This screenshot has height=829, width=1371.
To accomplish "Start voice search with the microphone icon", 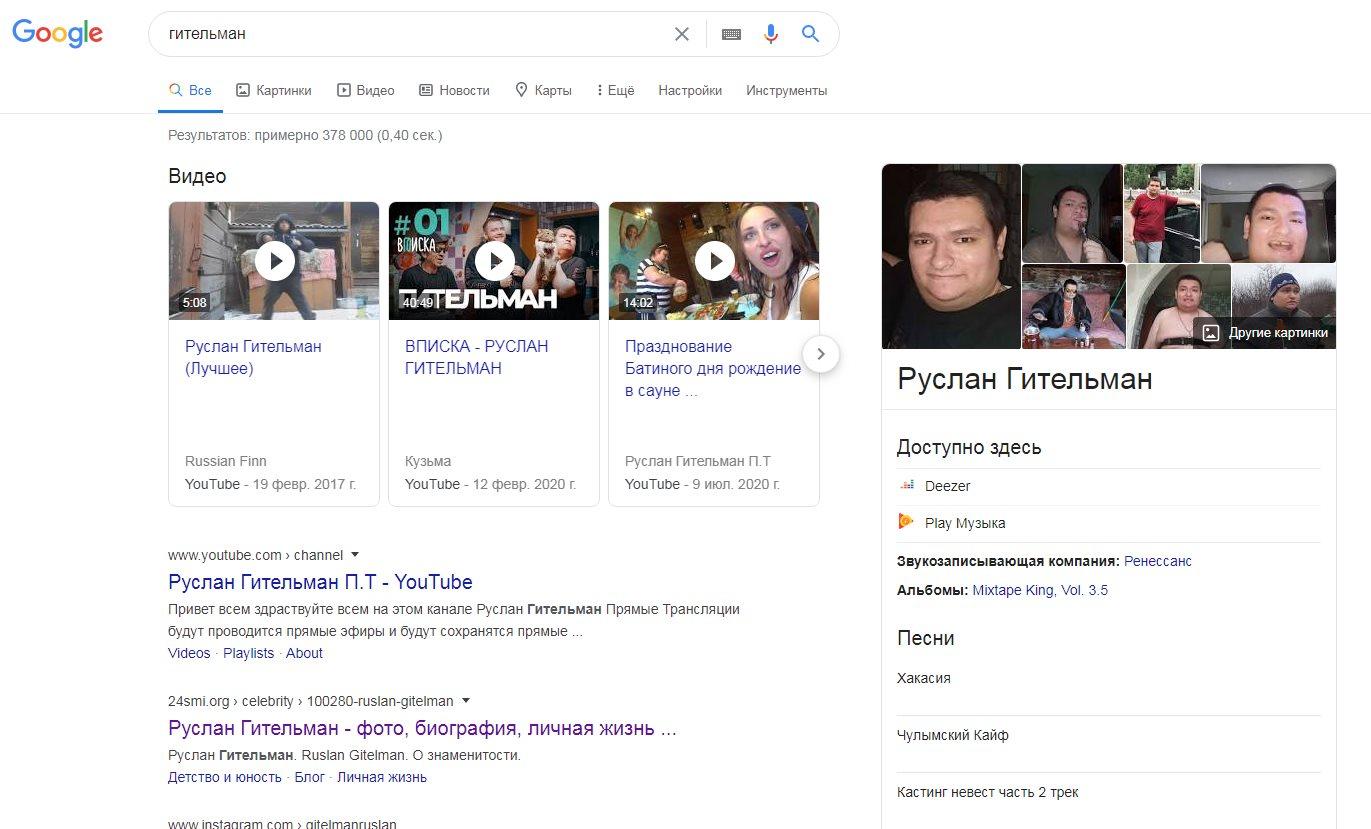I will point(770,34).
